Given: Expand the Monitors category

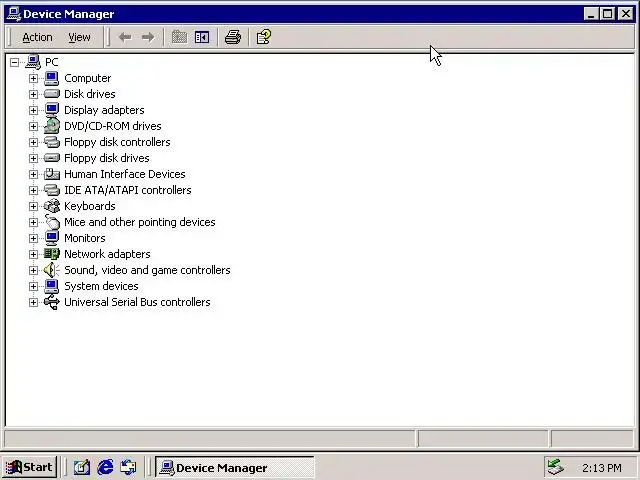Looking at the screenshot, I should point(33,238).
